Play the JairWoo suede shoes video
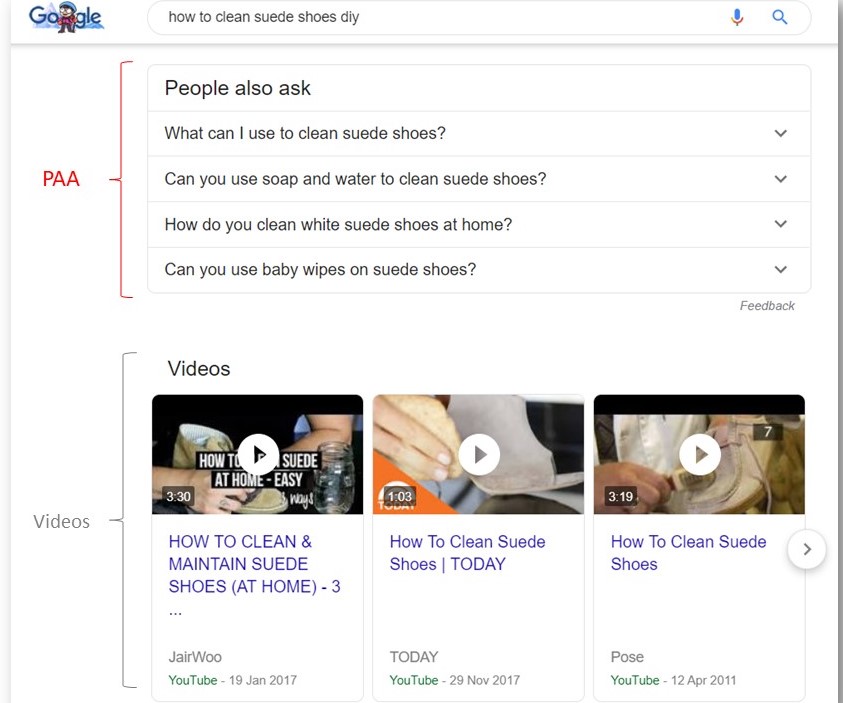 (258, 454)
